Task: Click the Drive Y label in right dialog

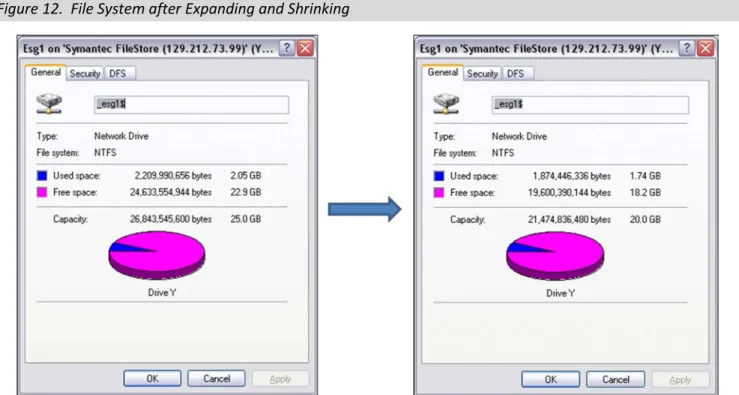Action: pos(560,293)
